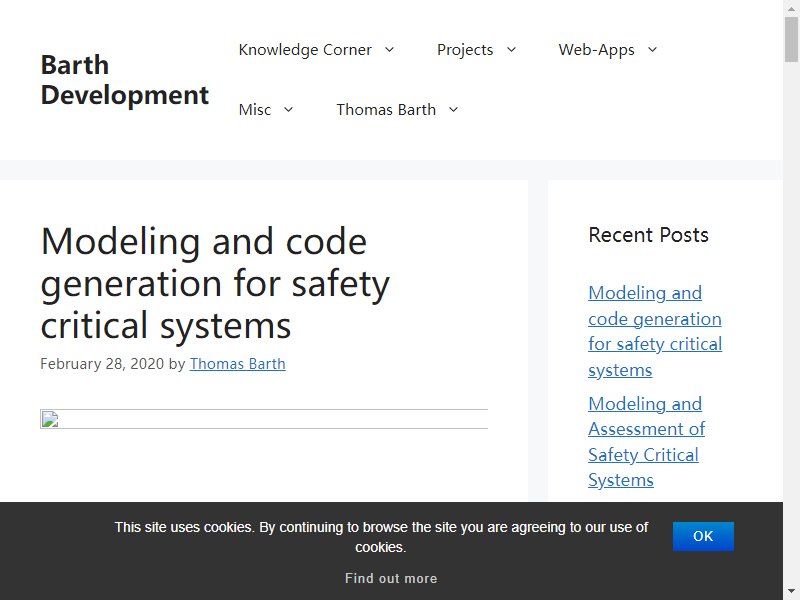Click the broken image icon in the article
The height and width of the screenshot is (600, 800).
point(50,419)
